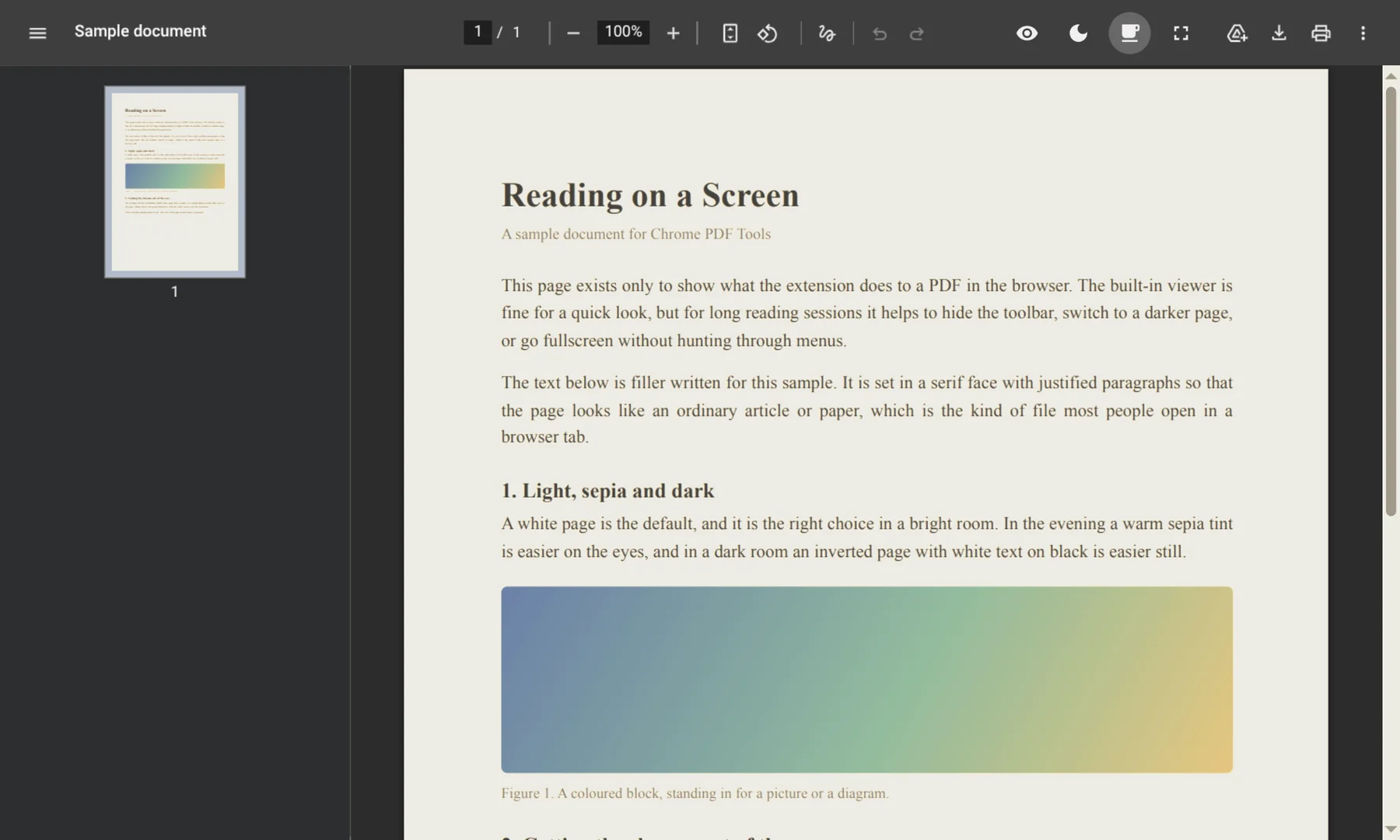Print the document

click(x=1321, y=33)
